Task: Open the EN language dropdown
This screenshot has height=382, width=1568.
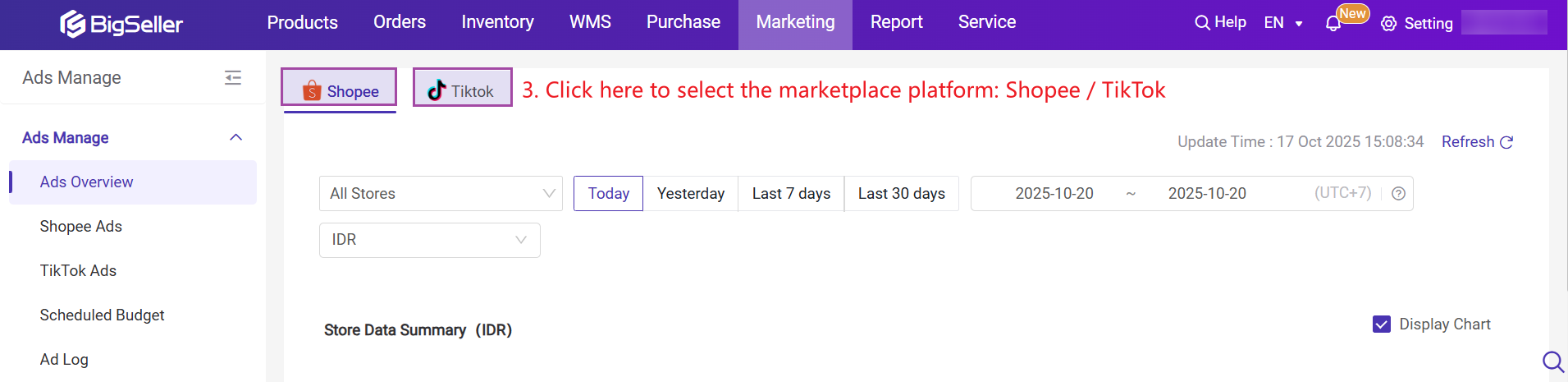Action: point(1283,23)
